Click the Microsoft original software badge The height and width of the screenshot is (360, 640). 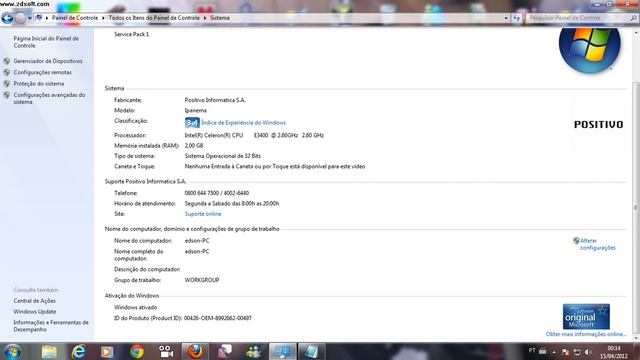(x=586, y=316)
